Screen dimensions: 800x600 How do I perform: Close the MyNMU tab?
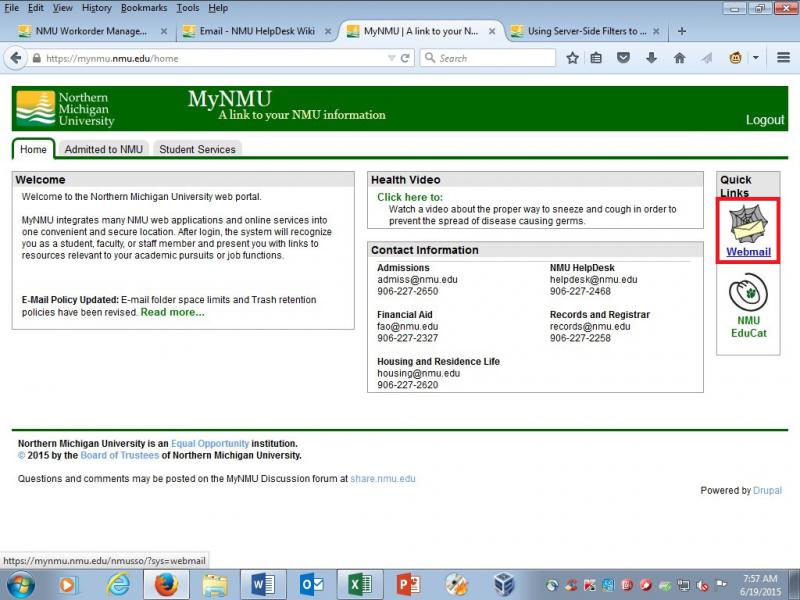tap(492, 31)
